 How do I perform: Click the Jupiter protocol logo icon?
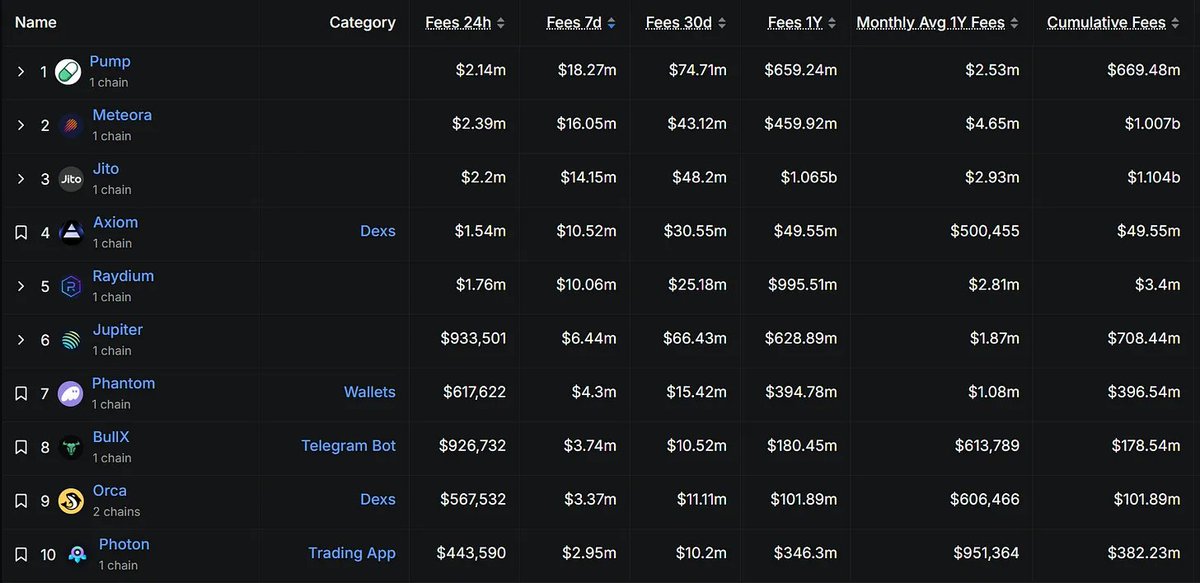point(71,340)
